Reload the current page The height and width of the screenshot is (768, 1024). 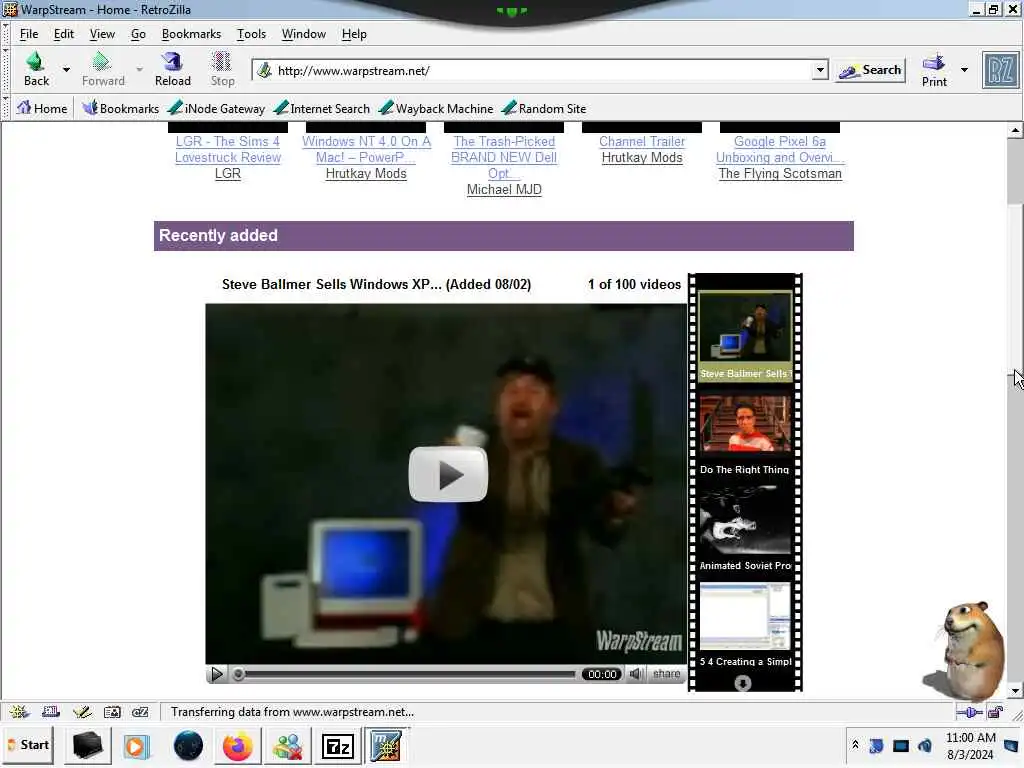172,69
